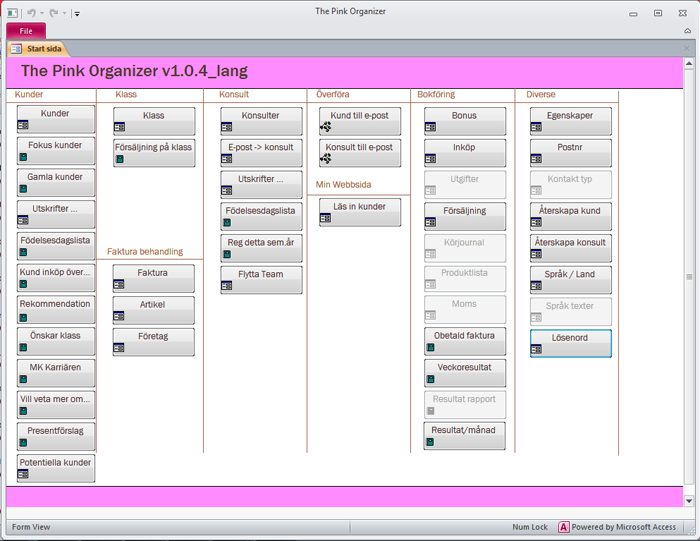Screen dimensions: 700x541
Task: Close the Start sida document tab
Action: (686, 48)
